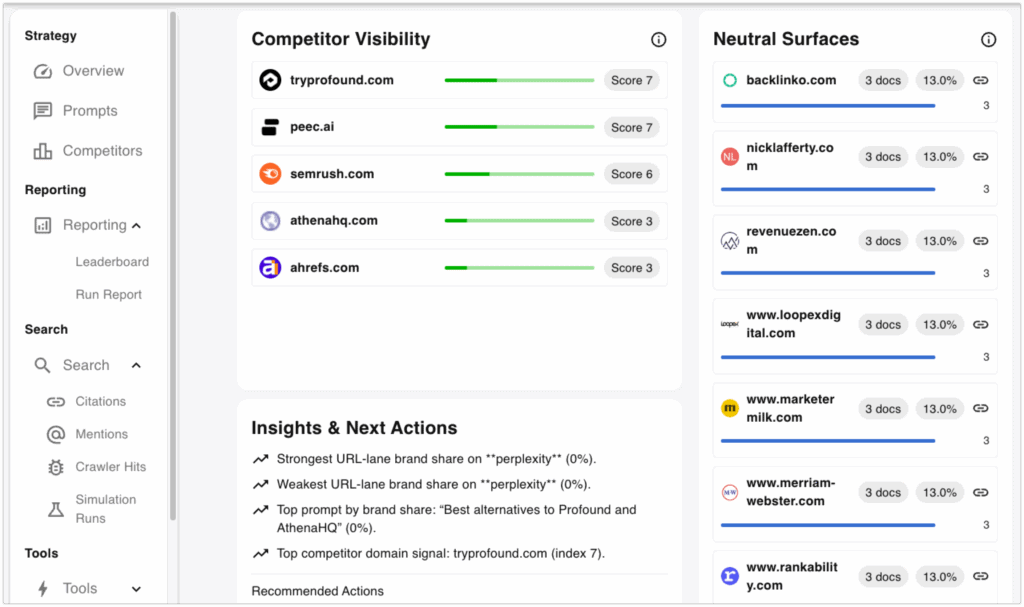Viewport: 1024px width, 607px height.
Task: Select Crawler Hits in sidebar
Action: [110, 467]
